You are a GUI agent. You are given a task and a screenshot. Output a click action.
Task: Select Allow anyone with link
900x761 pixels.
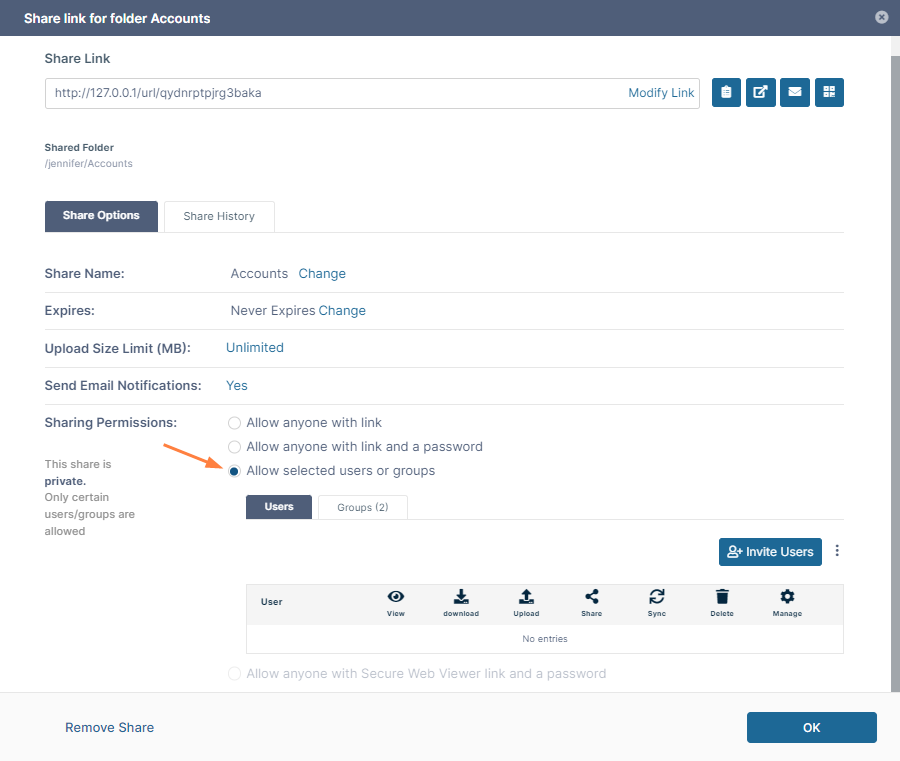(x=235, y=423)
